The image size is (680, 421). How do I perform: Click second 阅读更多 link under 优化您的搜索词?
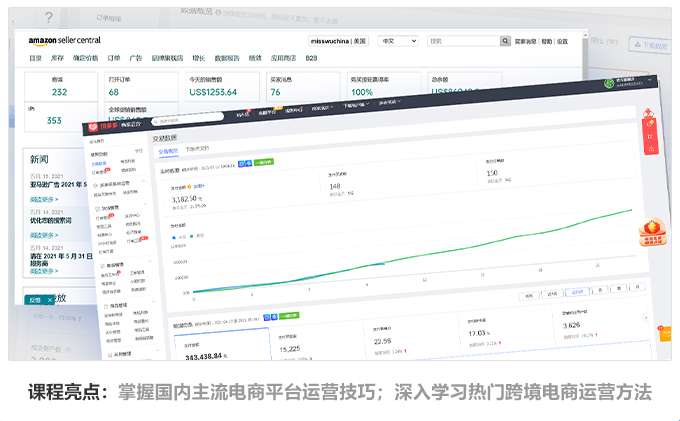click(x=44, y=235)
